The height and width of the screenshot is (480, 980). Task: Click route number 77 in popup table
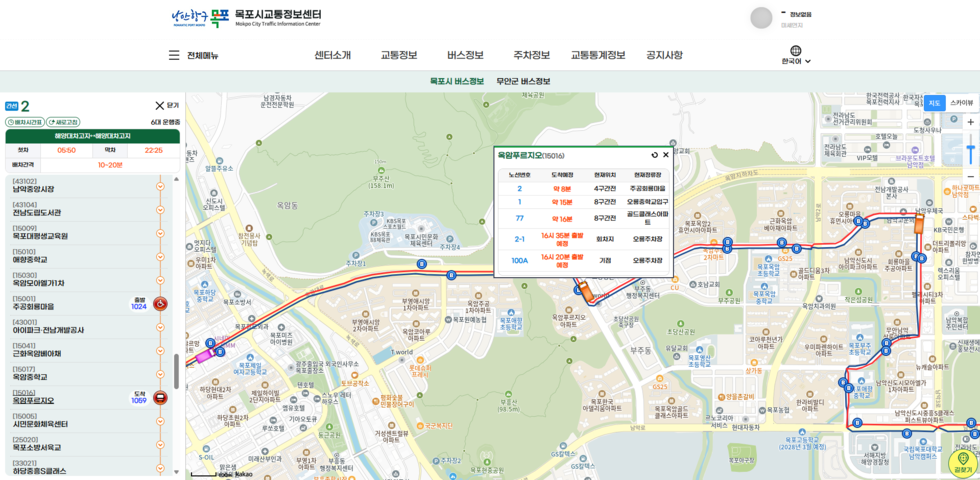pos(519,218)
